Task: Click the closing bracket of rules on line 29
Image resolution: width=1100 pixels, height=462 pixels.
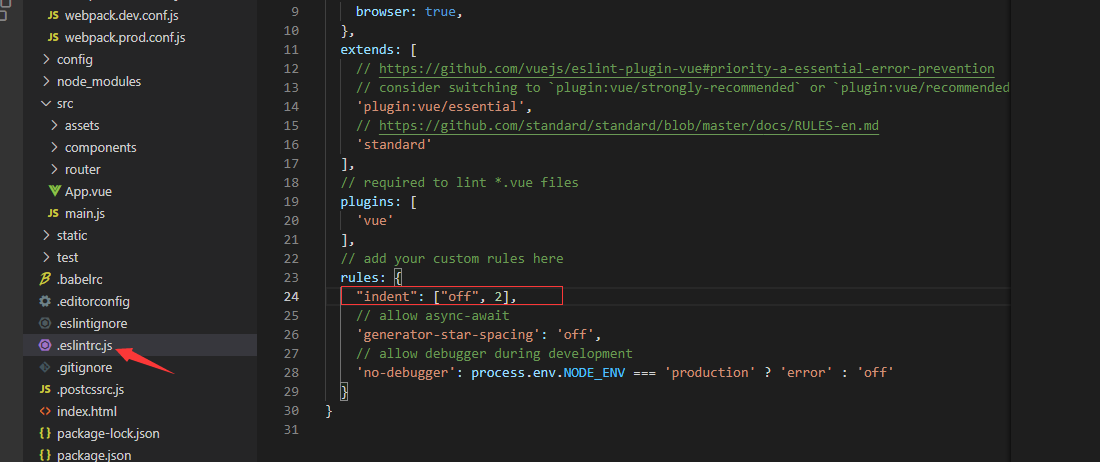Action: 344,391
